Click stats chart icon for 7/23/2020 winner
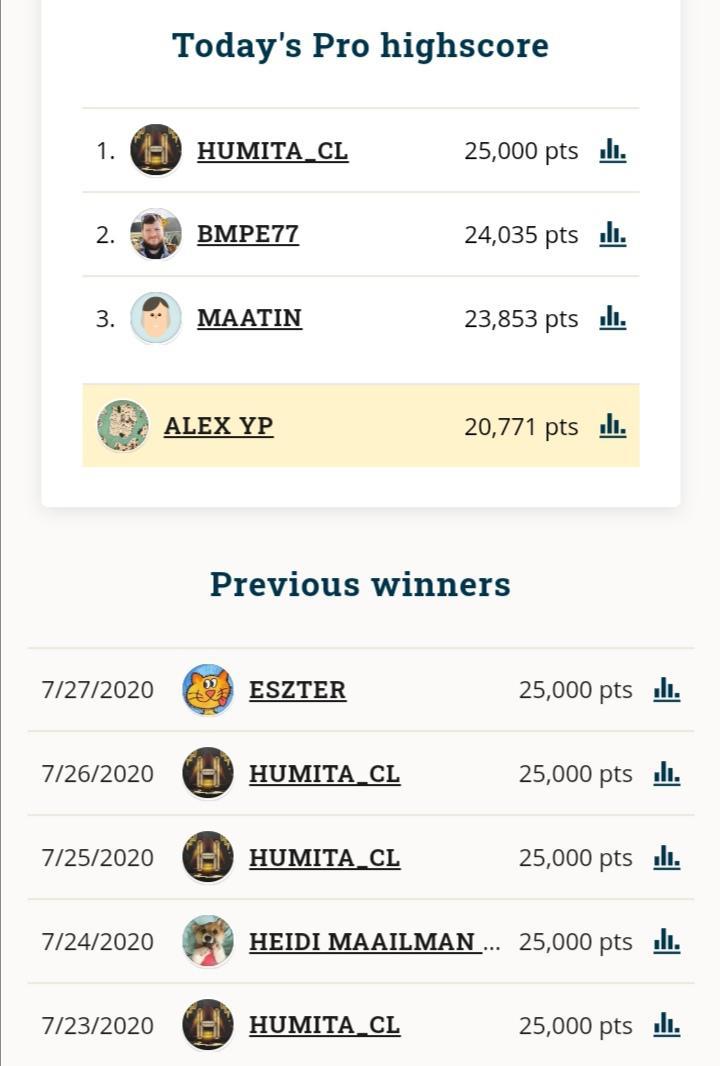This screenshot has width=720, height=1066. (x=667, y=1026)
